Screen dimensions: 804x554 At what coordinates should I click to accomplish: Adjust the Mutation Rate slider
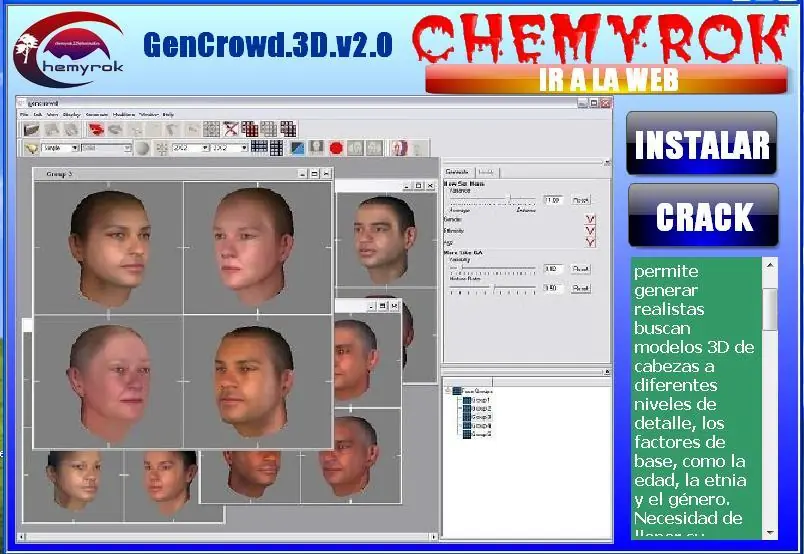click(x=493, y=289)
